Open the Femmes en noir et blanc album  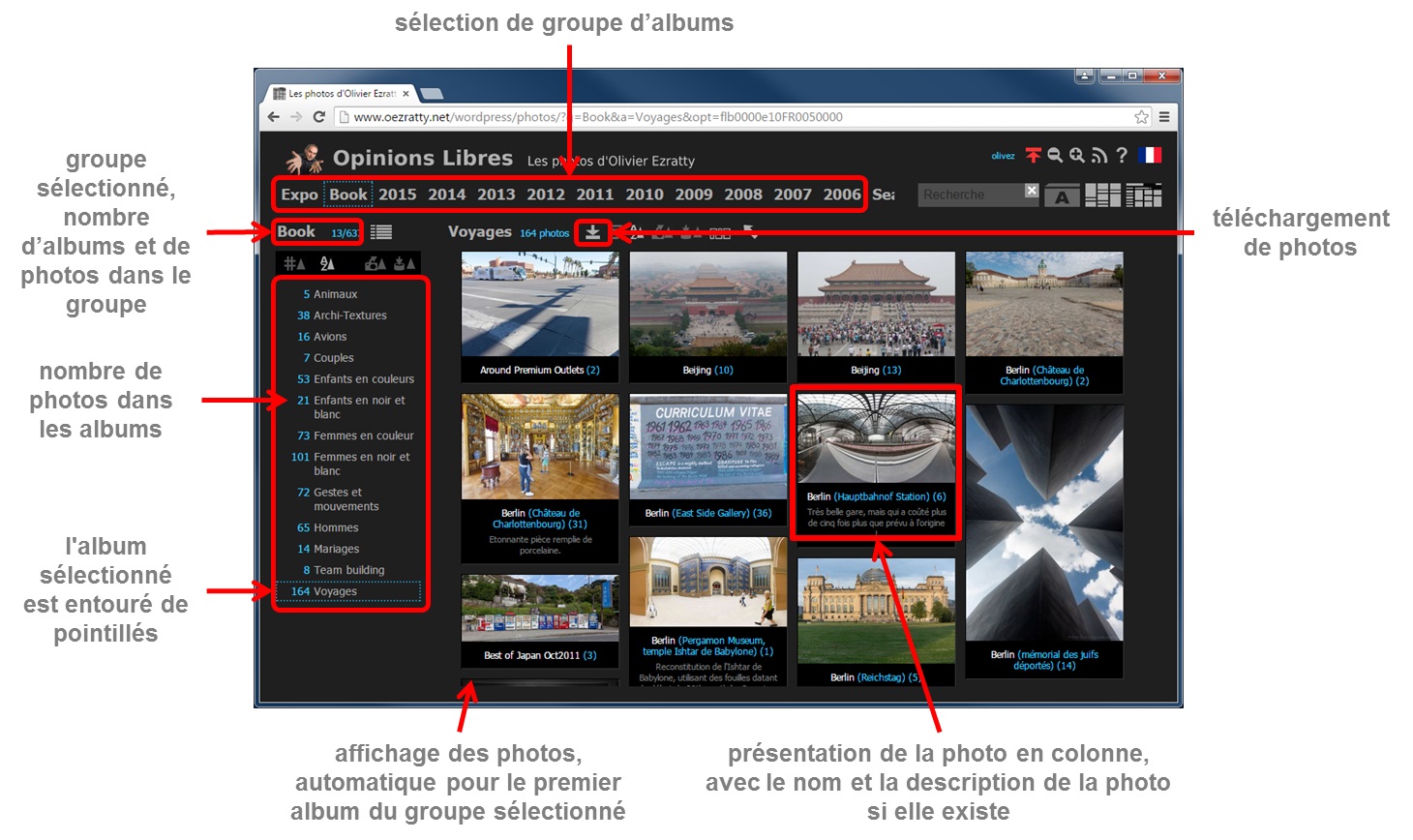(362, 464)
